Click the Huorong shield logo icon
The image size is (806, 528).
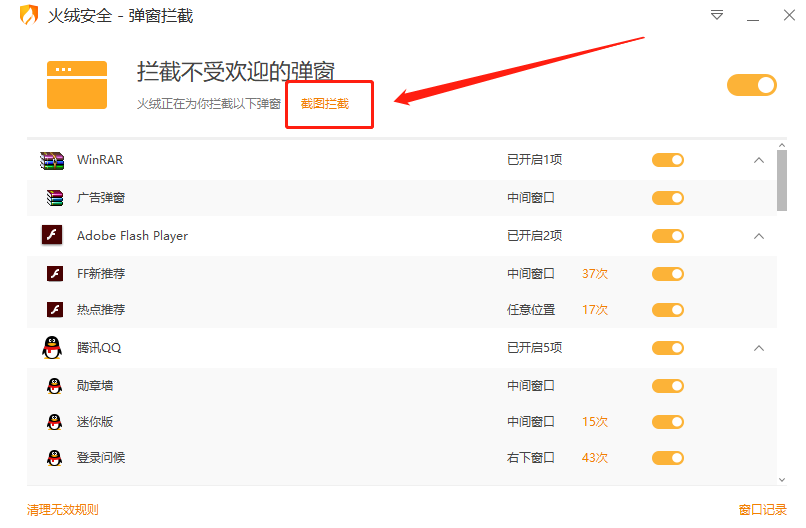29,15
